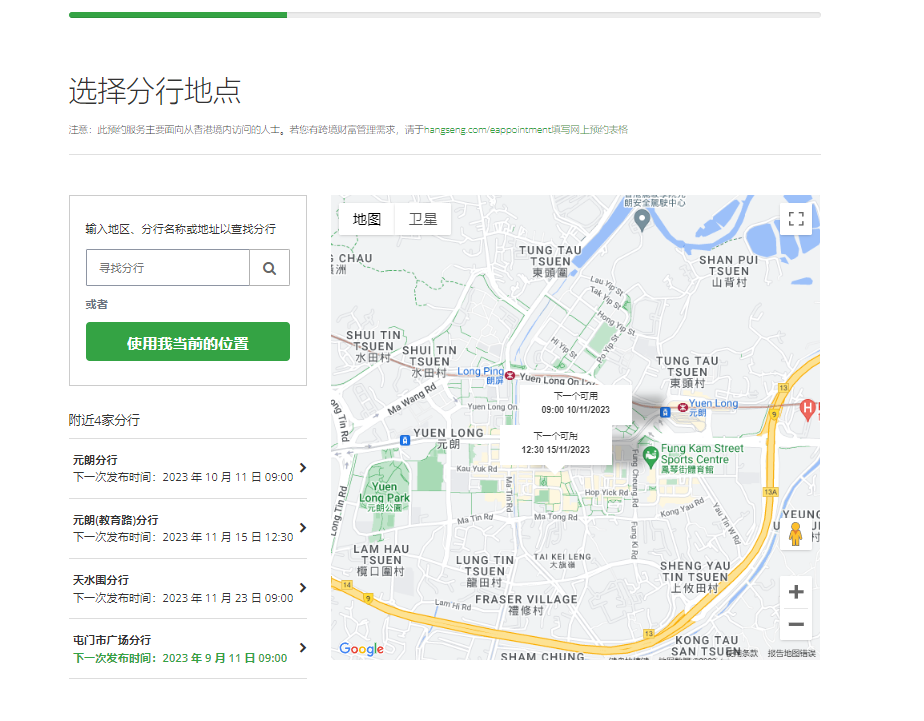Click the green progress bar at top

click(176, 15)
